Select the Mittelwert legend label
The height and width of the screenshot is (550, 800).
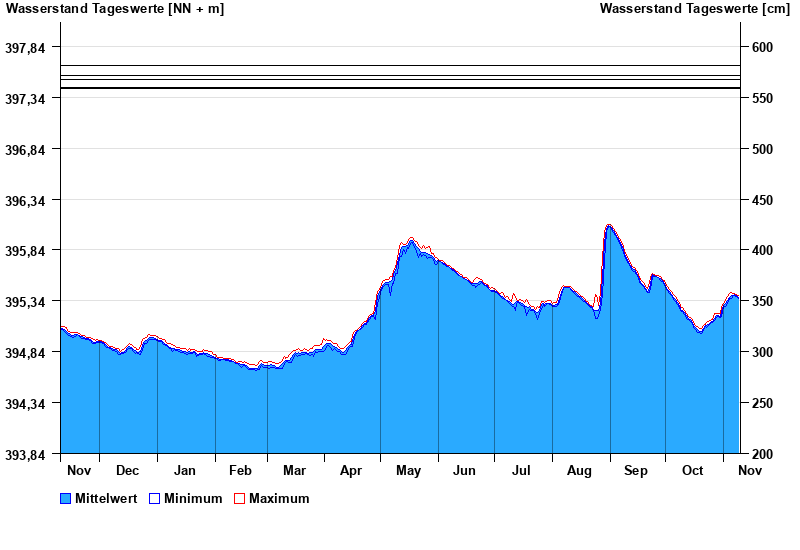[x=106, y=499]
